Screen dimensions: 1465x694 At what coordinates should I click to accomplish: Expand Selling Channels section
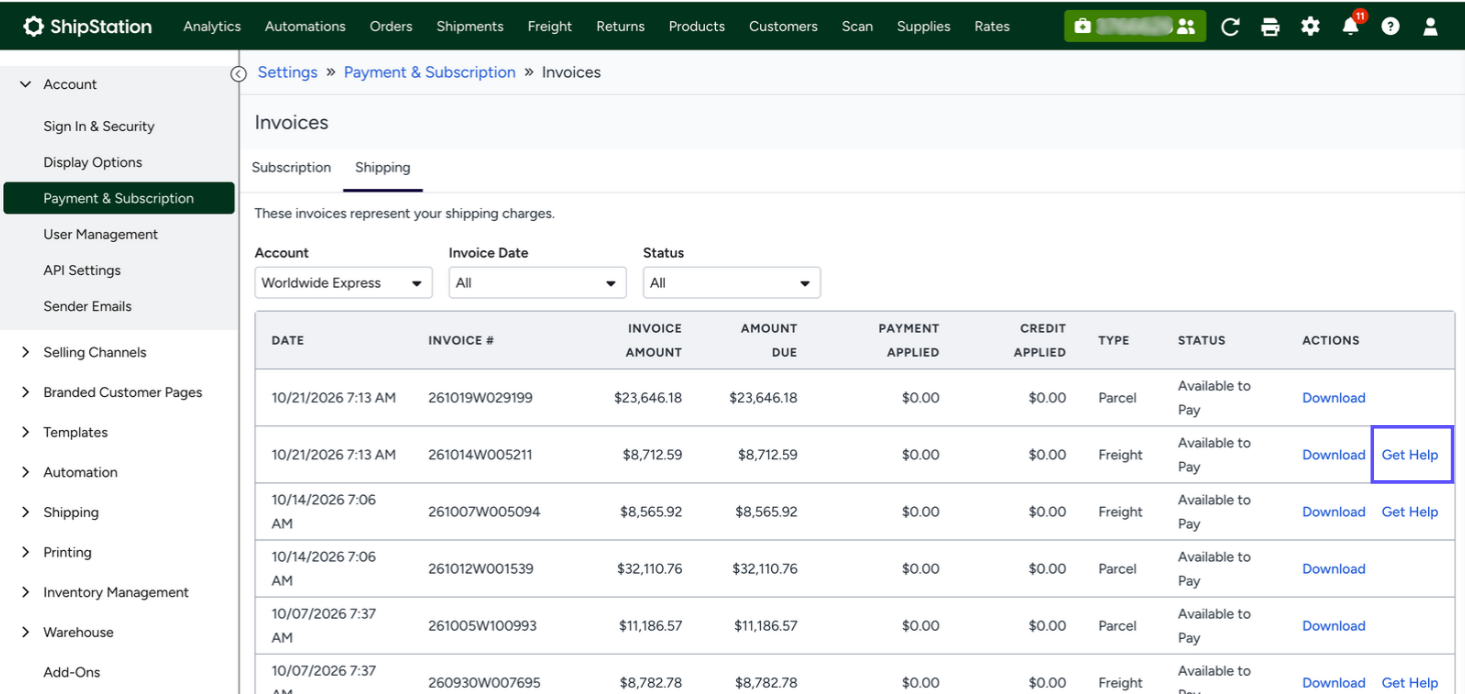coord(26,352)
